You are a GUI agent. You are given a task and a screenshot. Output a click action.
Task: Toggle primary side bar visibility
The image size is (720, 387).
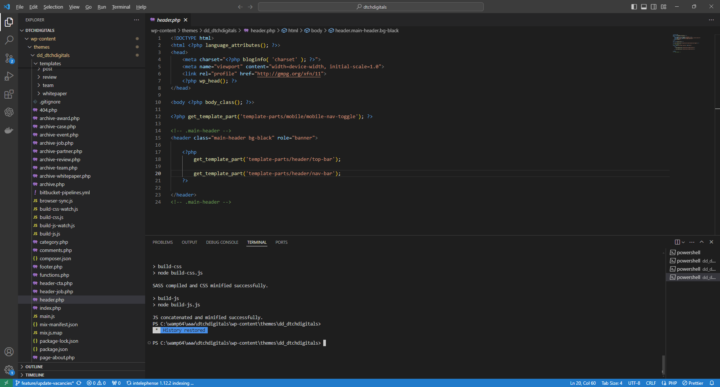tap(634, 7)
